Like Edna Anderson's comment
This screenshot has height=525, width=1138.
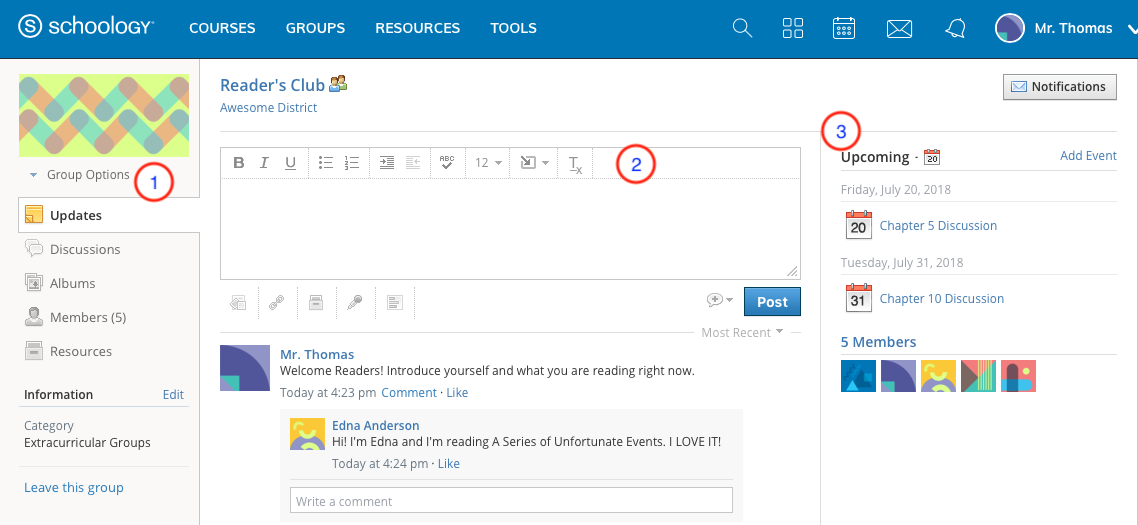pyautogui.click(x=449, y=463)
